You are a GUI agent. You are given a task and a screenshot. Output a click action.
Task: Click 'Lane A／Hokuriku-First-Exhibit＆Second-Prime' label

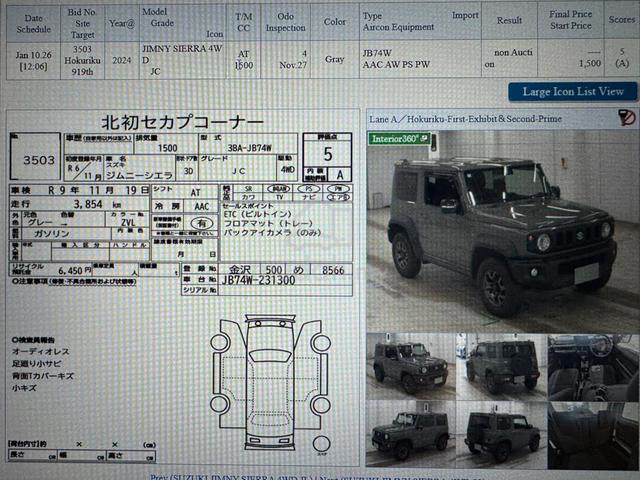[x=466, y=119]
